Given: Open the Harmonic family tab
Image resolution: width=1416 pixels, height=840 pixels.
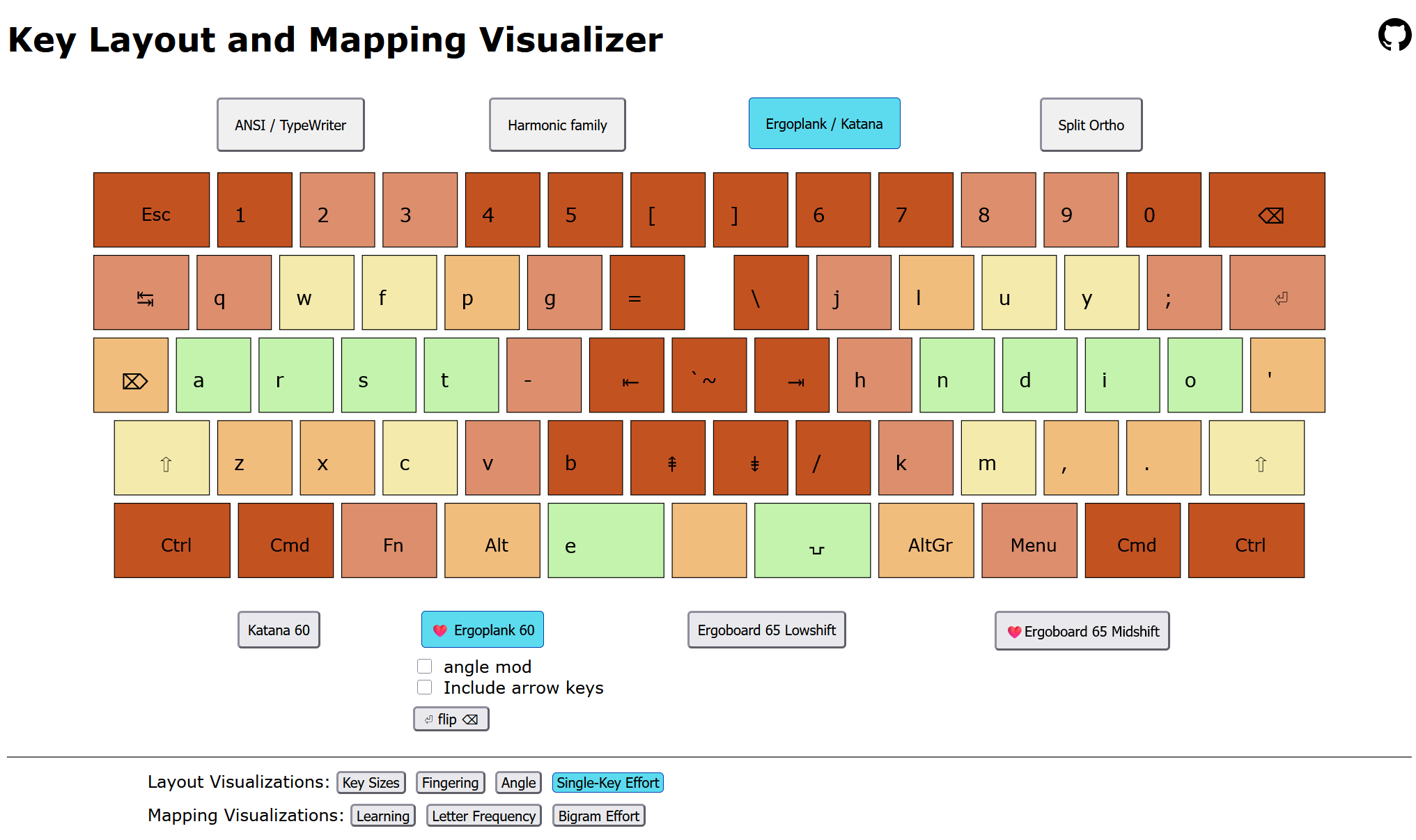Looking at the screenshot, I should (557, 125).
